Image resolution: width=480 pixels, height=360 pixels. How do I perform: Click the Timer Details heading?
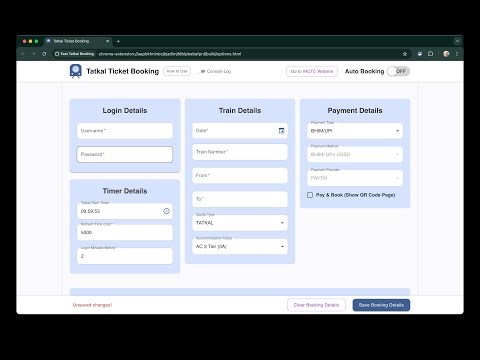pyautogui.click(x=125, y=191)
